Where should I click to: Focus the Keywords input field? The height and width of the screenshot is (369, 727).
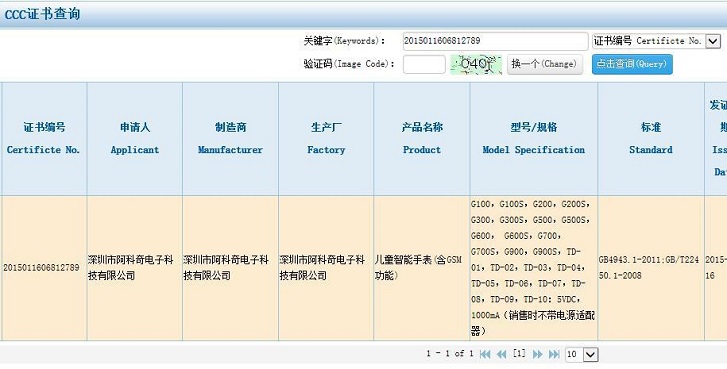[495, 41]
